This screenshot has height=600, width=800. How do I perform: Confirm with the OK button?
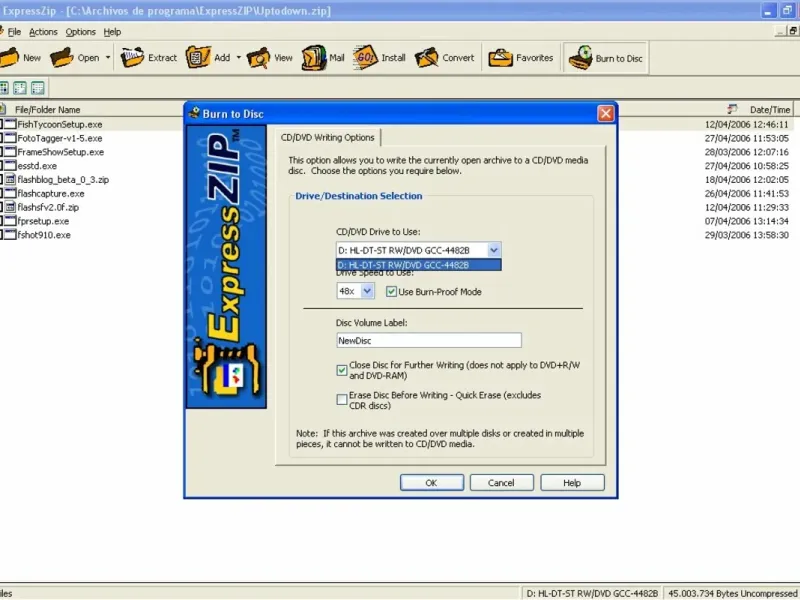pos(432,483)
